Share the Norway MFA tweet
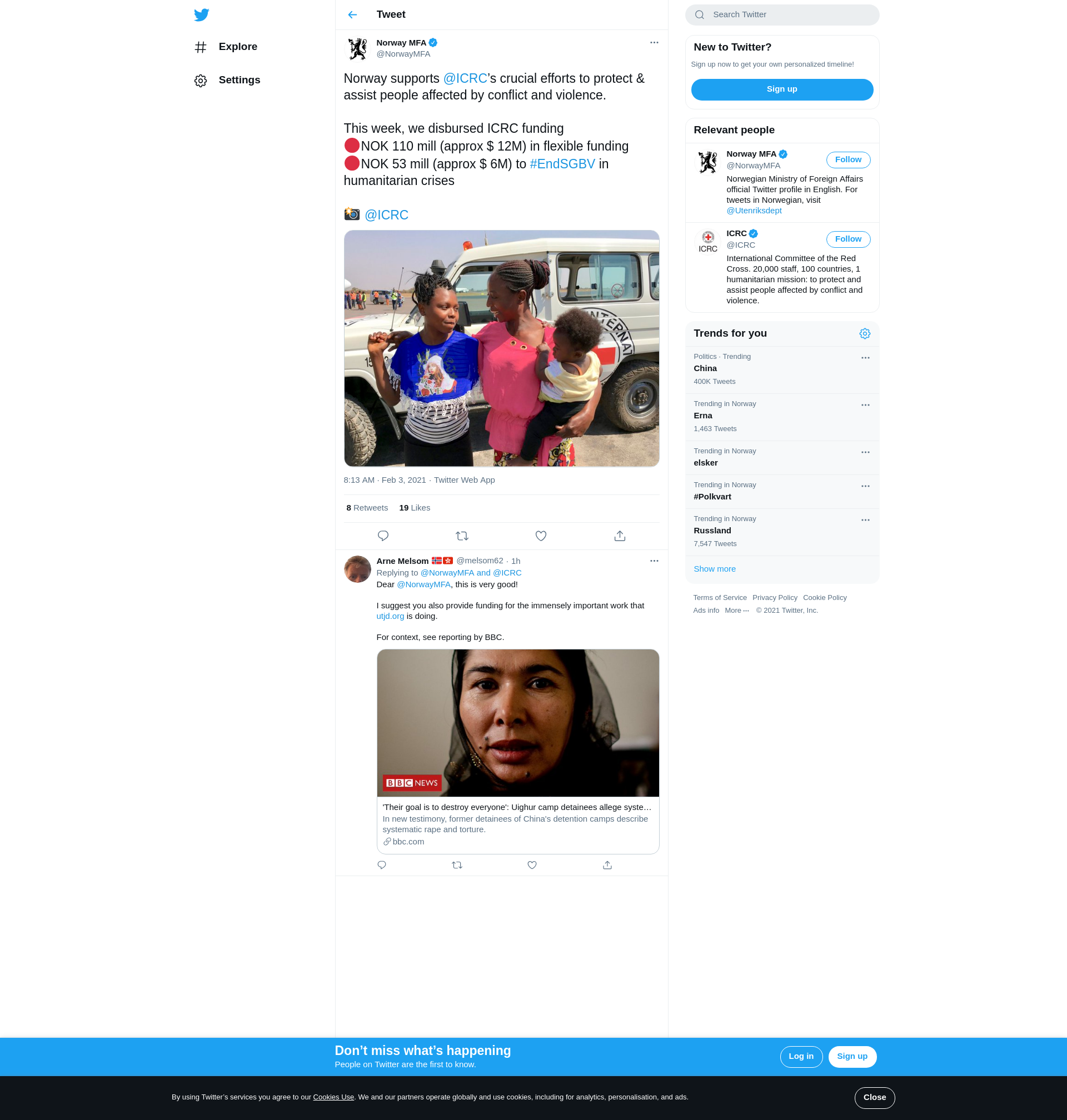 point(620,536)
